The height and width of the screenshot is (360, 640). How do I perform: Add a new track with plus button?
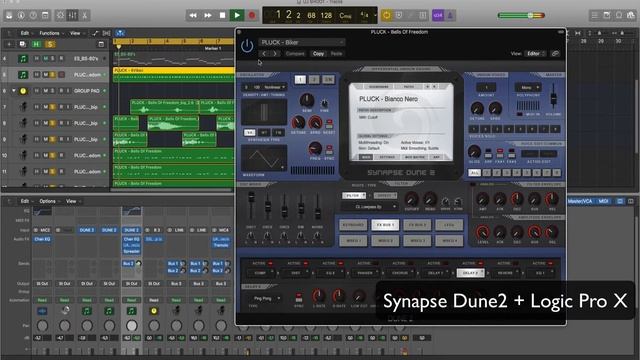click(9, 44)
